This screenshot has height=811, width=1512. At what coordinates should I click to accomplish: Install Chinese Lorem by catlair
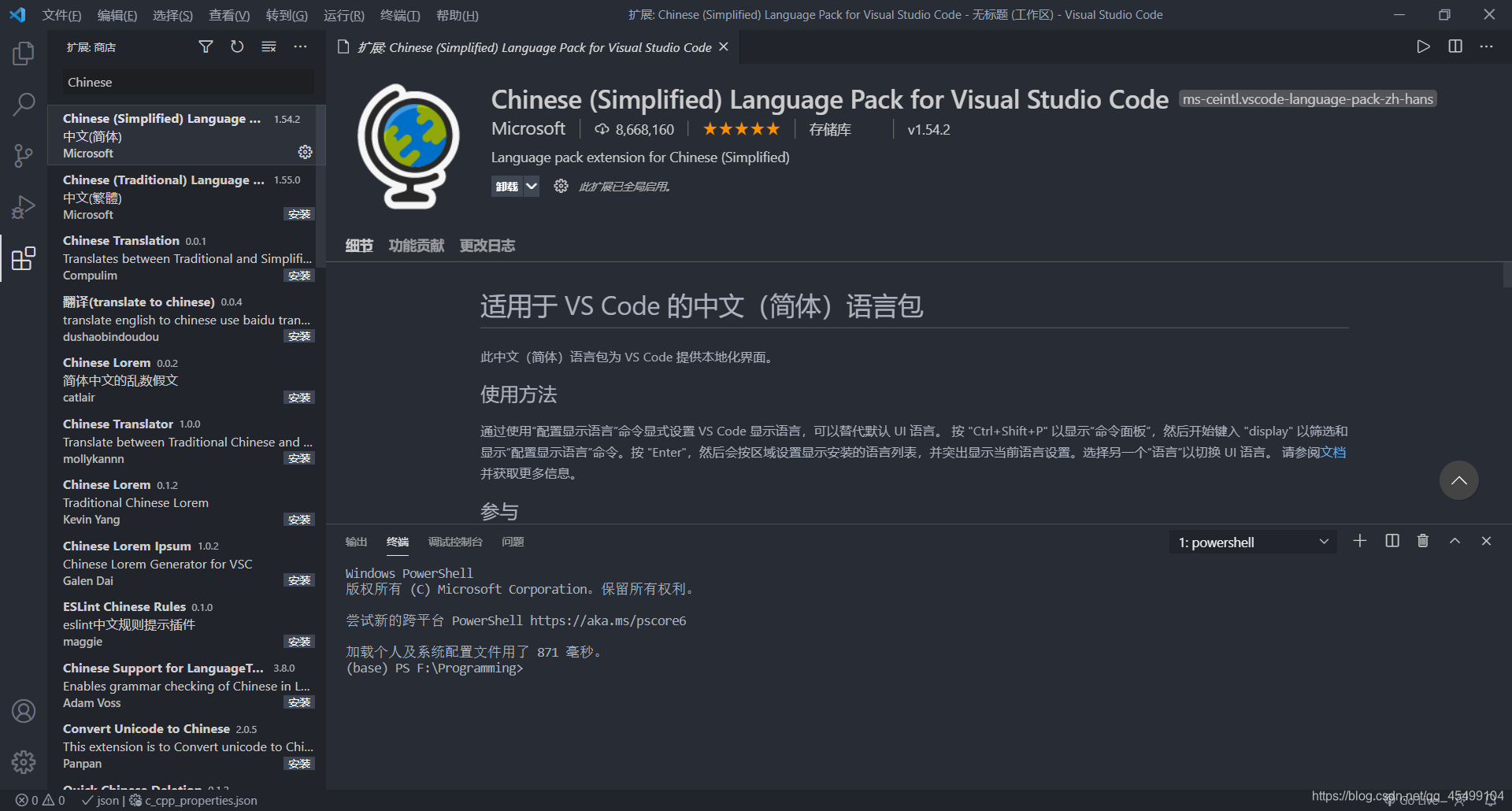pos(299,398)
